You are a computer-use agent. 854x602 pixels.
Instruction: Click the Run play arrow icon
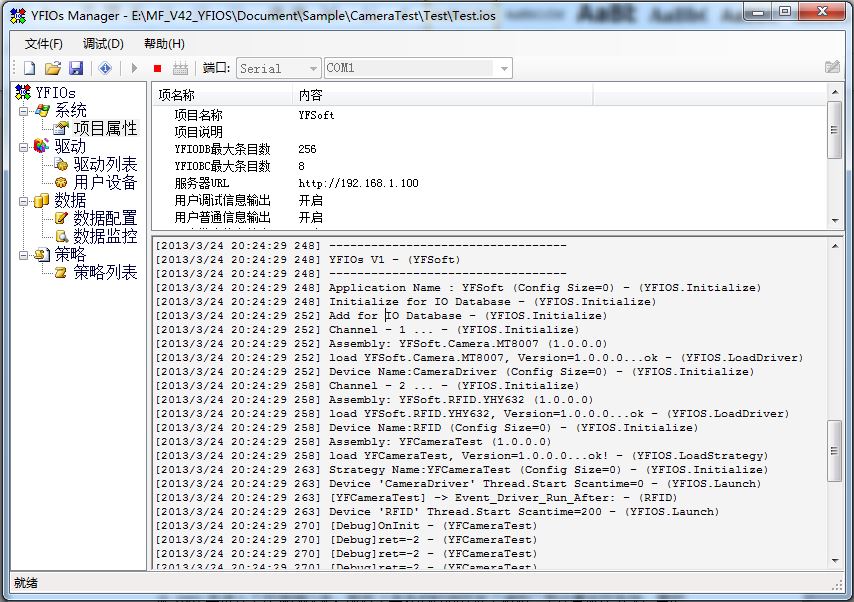pyautogui.click(x=134, y=68)
